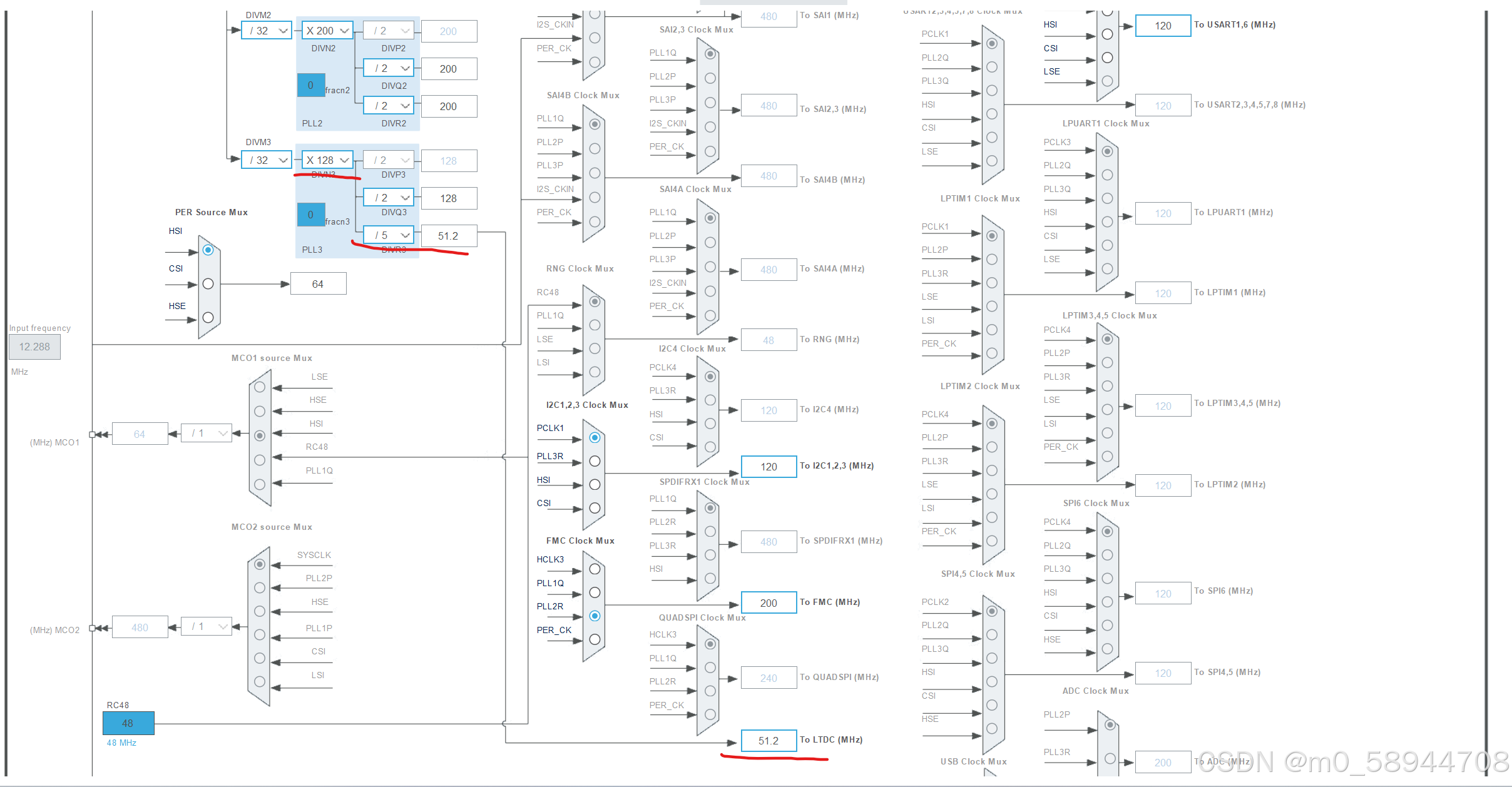The width and height of the screenshot is (1512, 787).
Task: Select PER_CK in FMC Clock Mux
Action: pyautogui.click(x=595, y=639)
